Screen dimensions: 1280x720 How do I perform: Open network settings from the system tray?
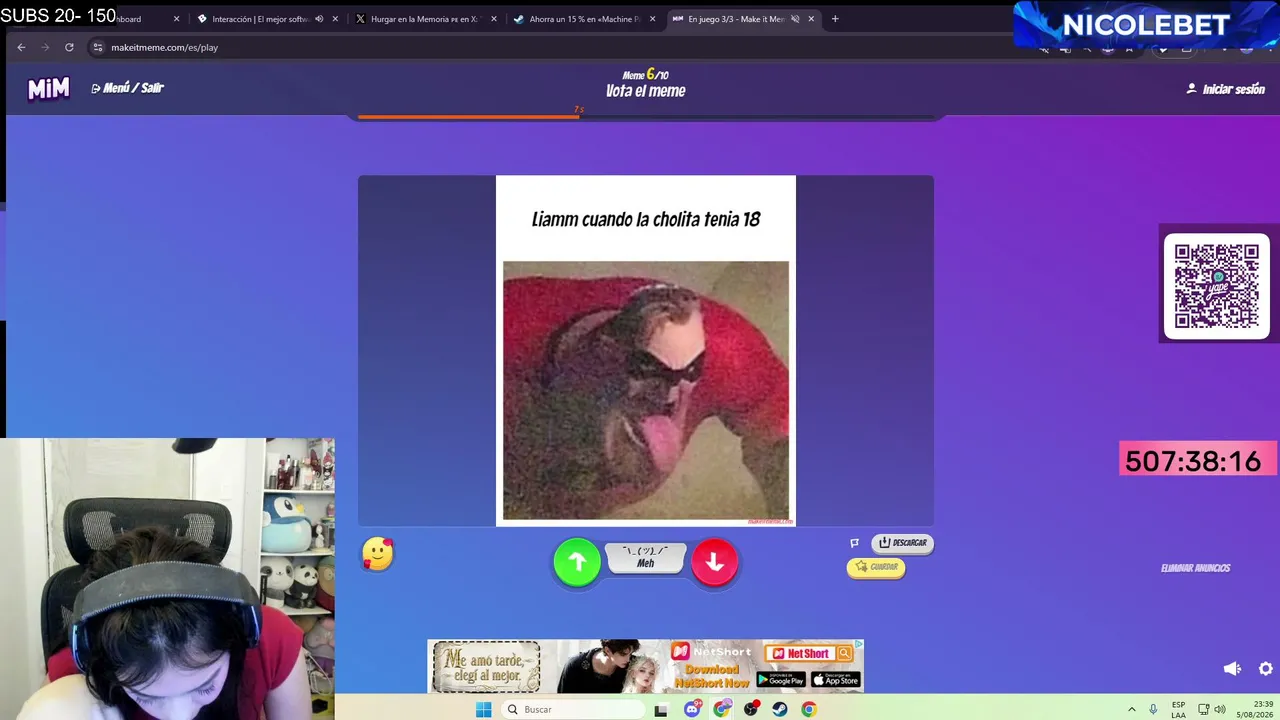(x=1204, y=709)
